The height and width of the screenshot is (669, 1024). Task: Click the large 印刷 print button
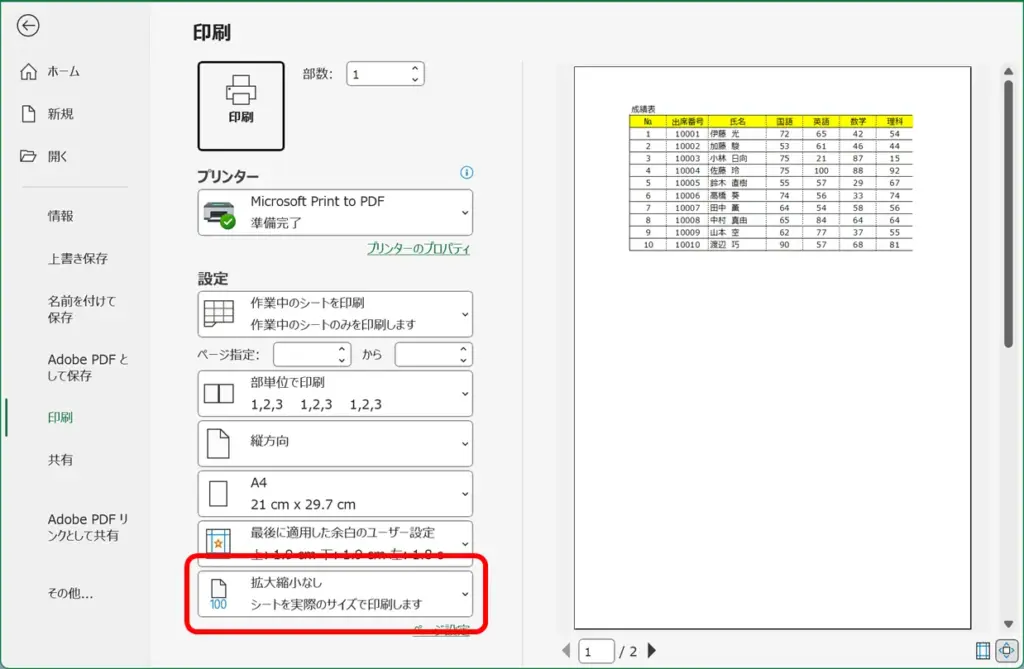click(x=241, y=106)
